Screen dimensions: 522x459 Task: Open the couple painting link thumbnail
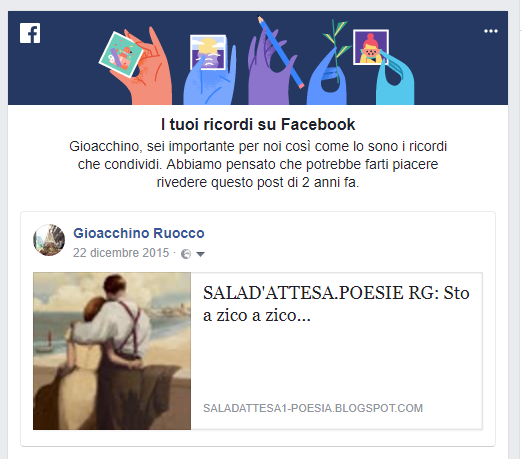(112, 351)
